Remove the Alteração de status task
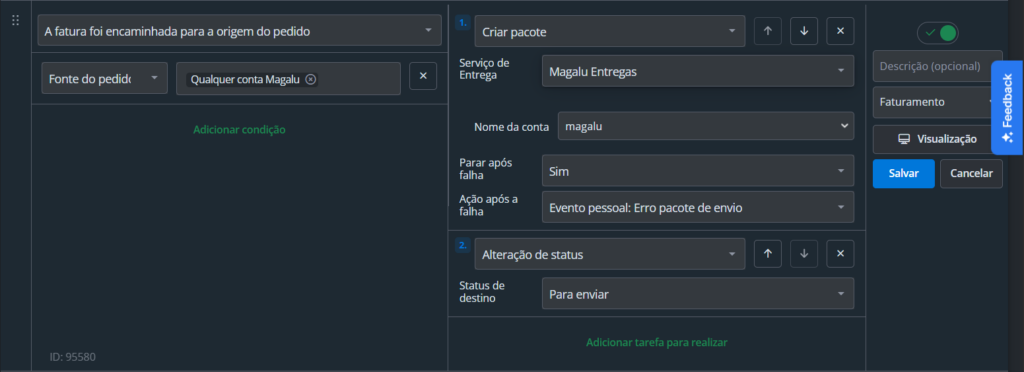The image size is (1024, 372). [x=840, y=254]
